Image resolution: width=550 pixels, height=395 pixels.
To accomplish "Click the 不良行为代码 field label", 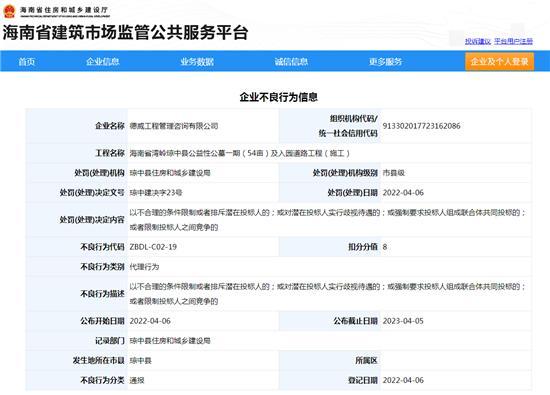I will click(102, 247).
